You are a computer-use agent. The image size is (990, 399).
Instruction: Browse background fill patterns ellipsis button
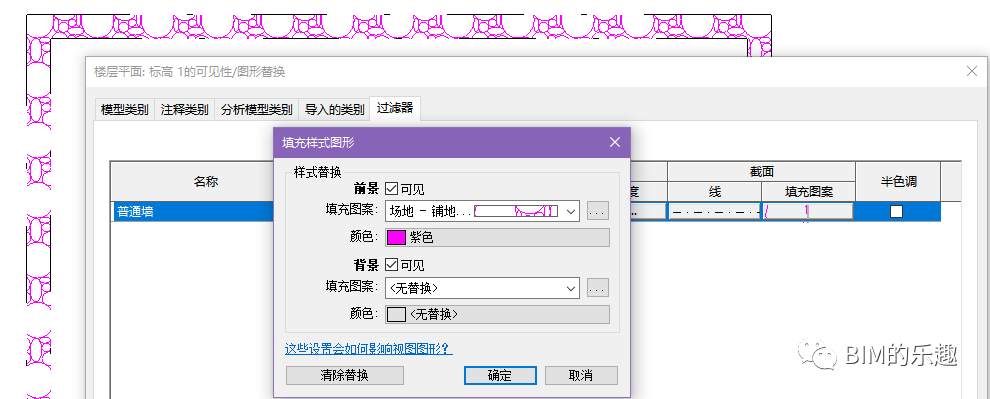point(598,289)
